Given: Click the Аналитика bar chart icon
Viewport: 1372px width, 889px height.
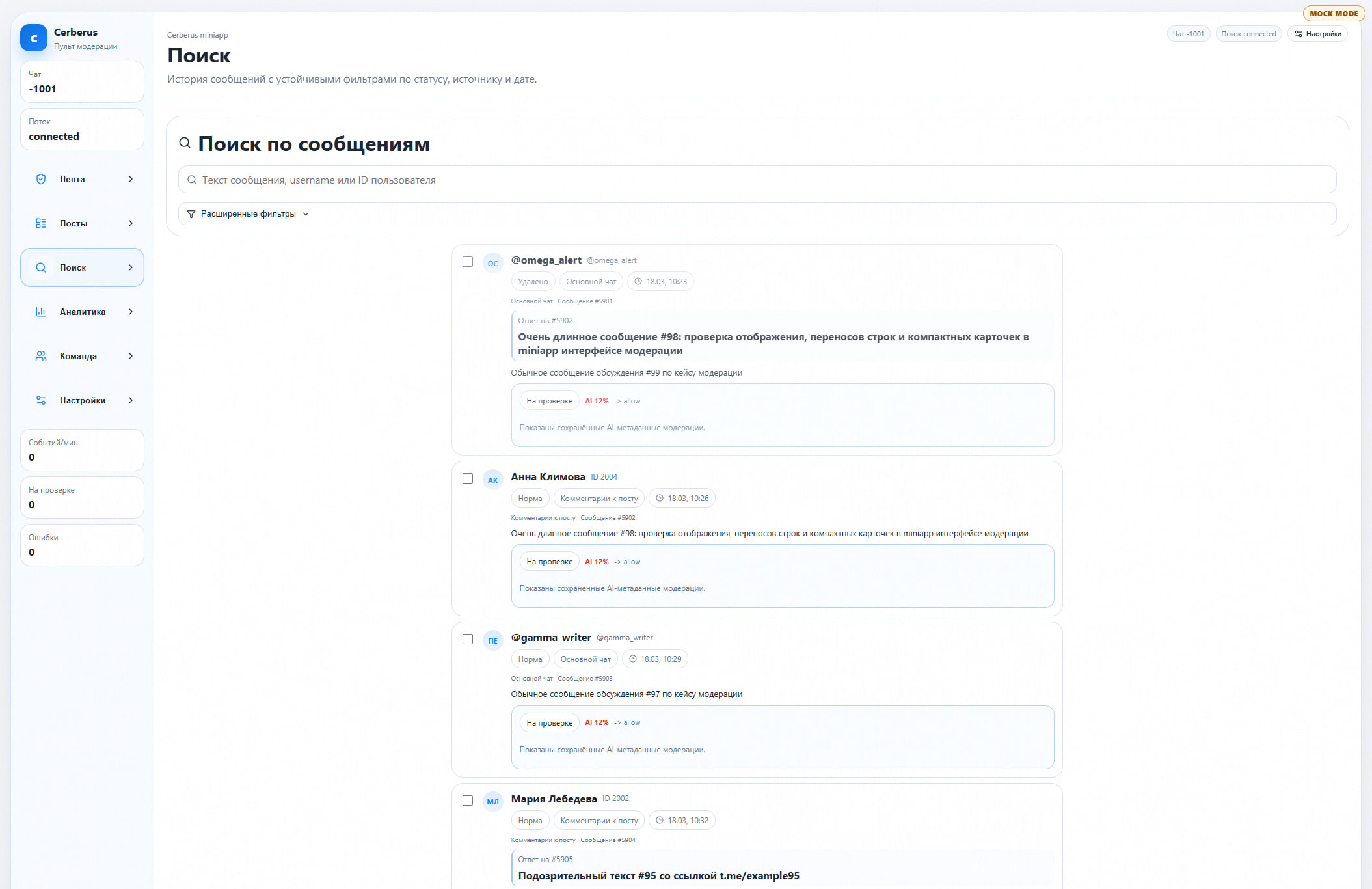Looking at the screenshot, I should pos(41,312).
